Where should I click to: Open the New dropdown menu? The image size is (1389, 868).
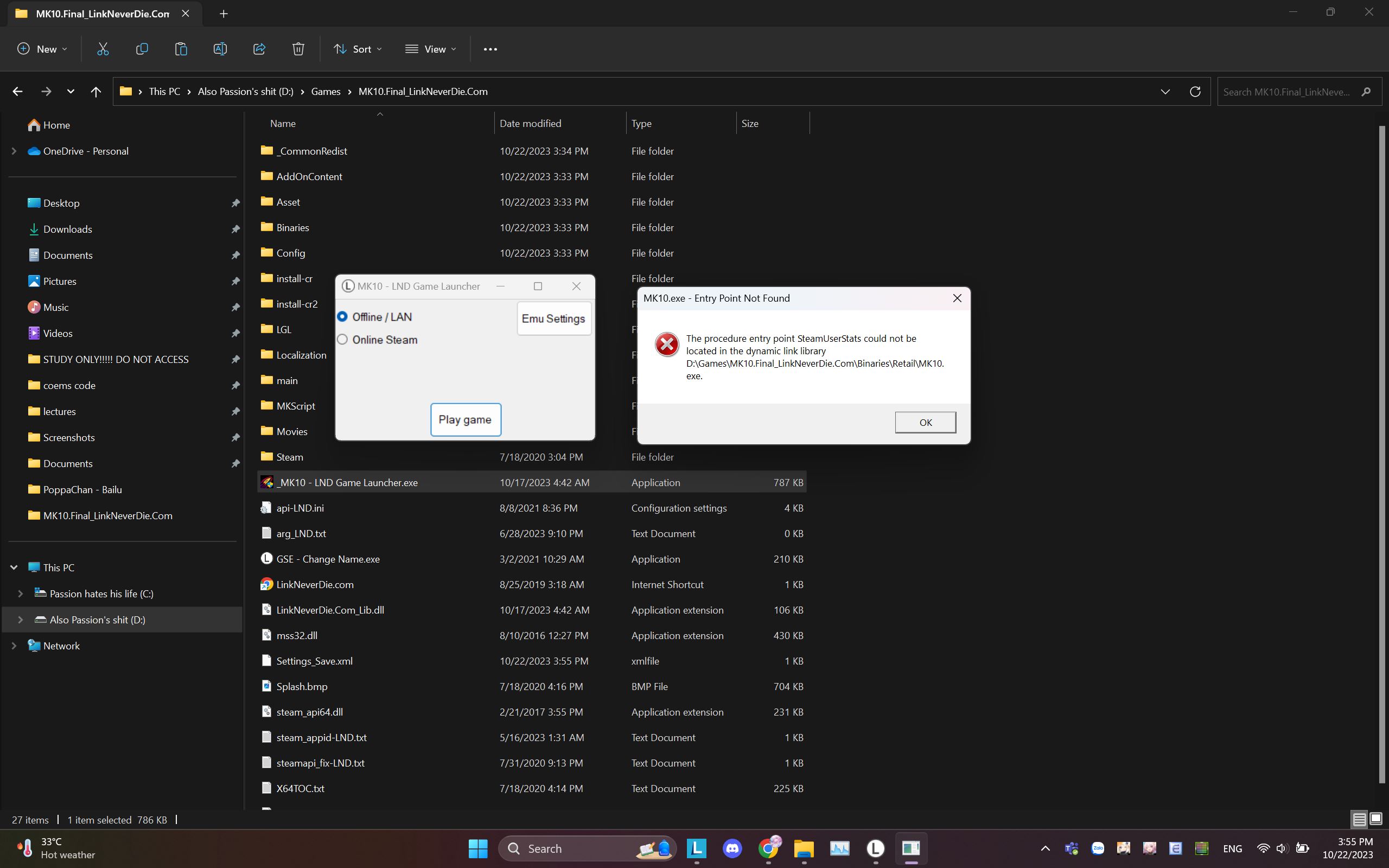pyautogui.click(x=41, y=49)
